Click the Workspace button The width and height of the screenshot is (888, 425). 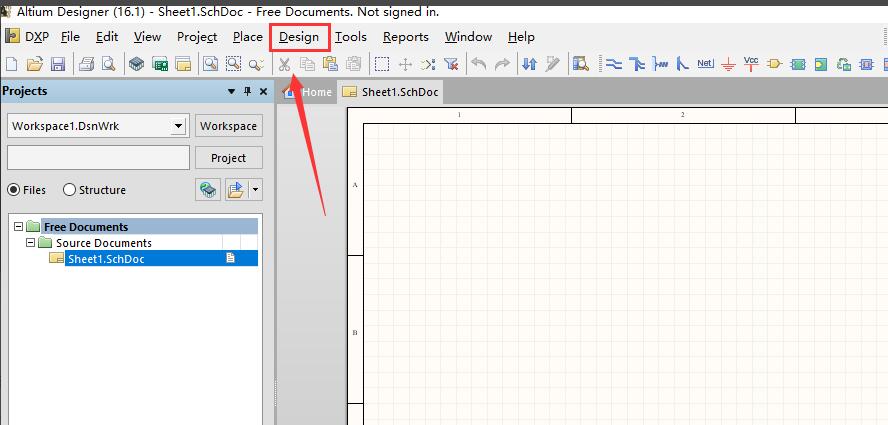(x=229, y=126)
